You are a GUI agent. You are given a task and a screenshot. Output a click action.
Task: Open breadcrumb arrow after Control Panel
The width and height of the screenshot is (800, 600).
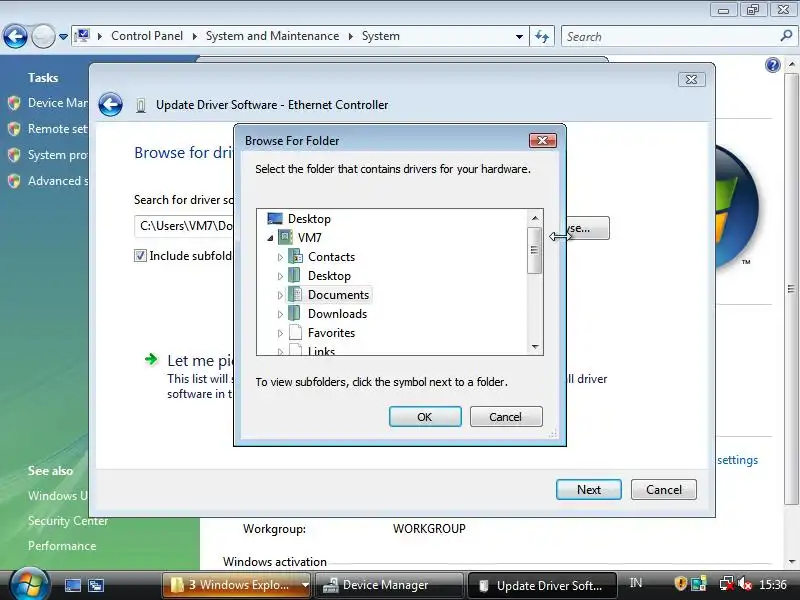[195, 36]
